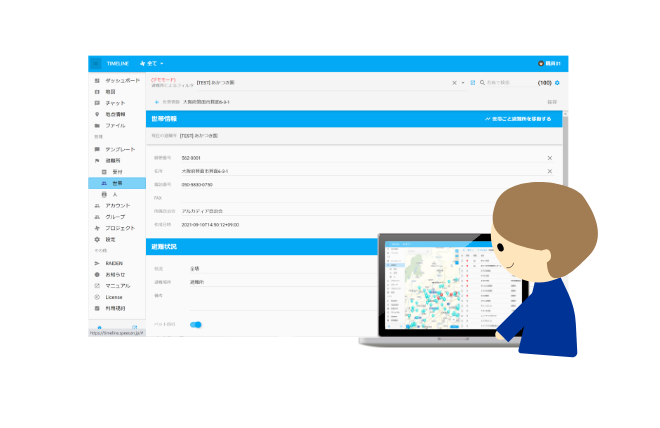Open the blue gear settings icon near (100)
The width and height of the screenshot is (660, 428).
pyautogui.click(x=557, y=83)
